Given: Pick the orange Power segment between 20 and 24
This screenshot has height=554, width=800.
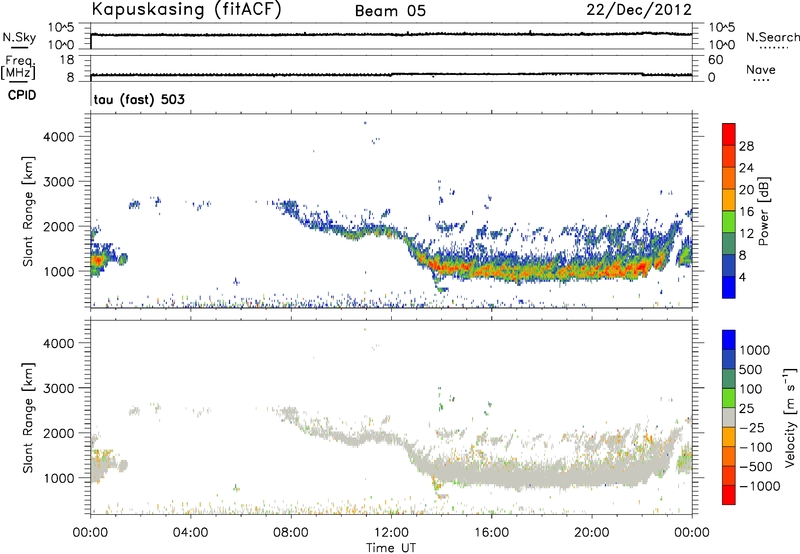Looking at the screenshot, I should pyautogui.click(x=729, y=179).
